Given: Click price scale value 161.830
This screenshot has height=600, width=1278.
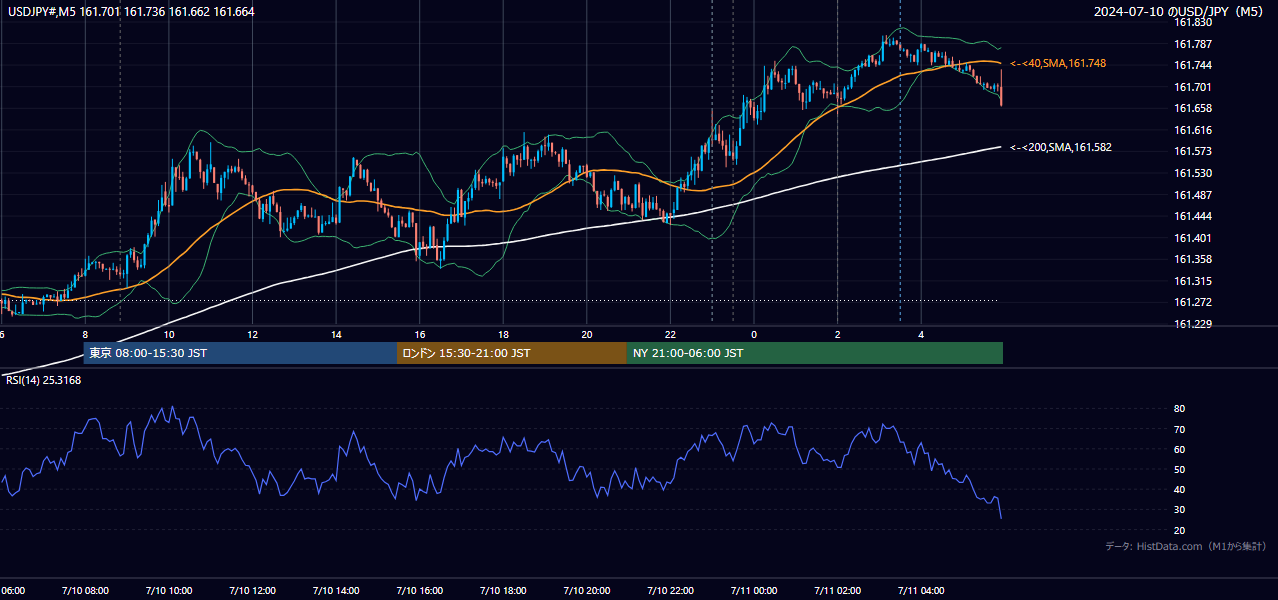Looking at the screenshot, I should (1193, 22).
